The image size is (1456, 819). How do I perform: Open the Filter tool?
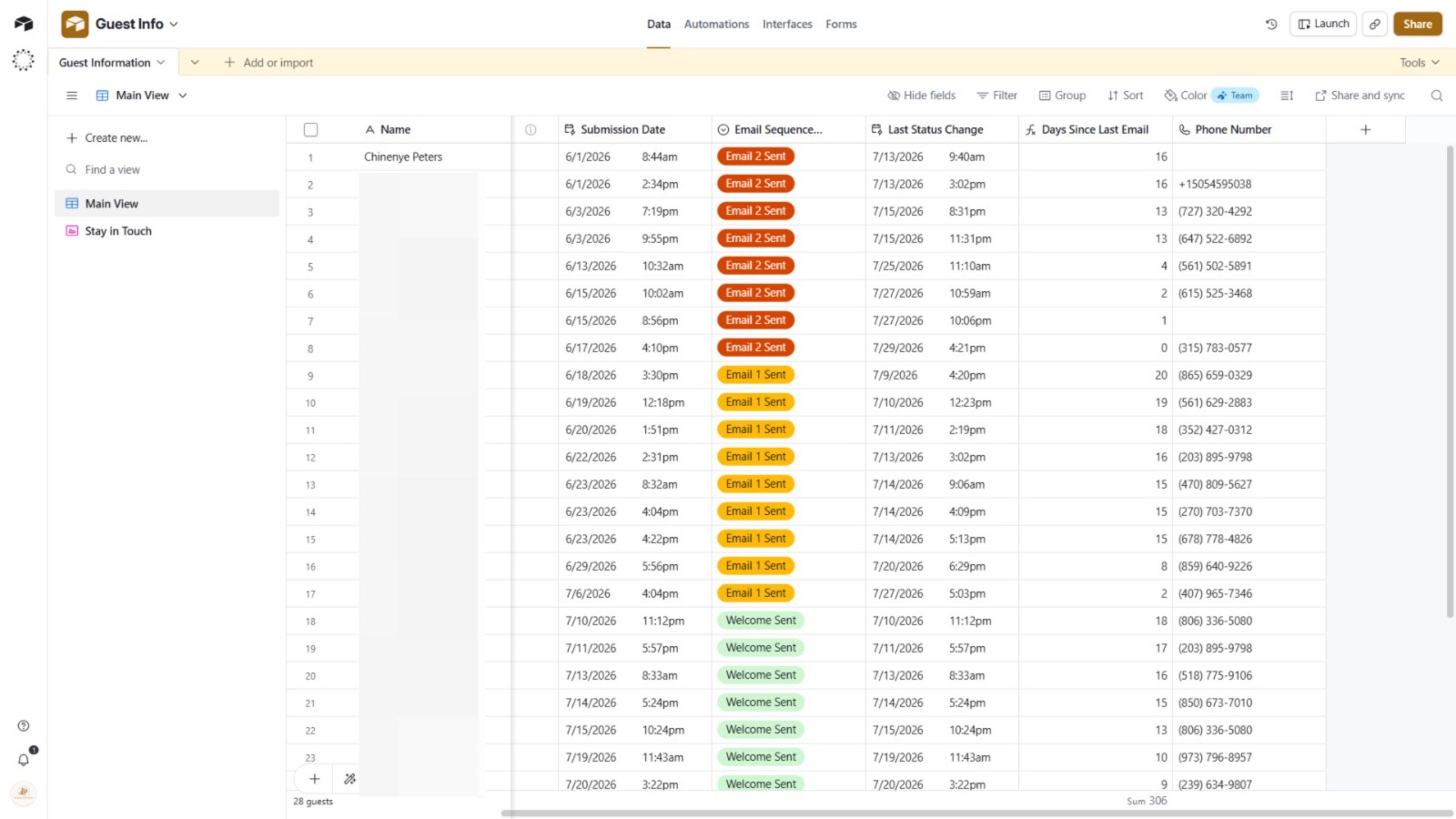(996, 96)
